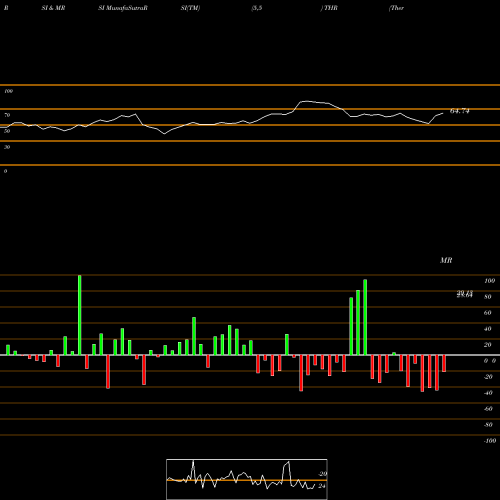
Task: Click the -20 label on the MR axis
Action: click(x=488, y=377)
